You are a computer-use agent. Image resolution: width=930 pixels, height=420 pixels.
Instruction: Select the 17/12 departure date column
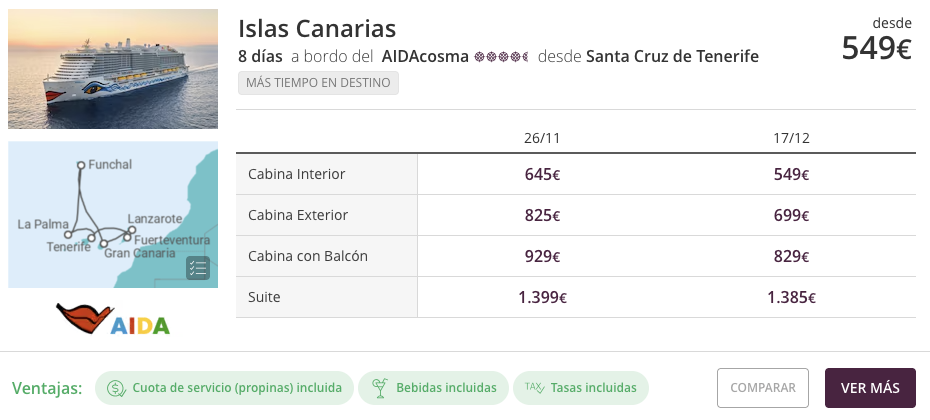click(x=791, y=138)
